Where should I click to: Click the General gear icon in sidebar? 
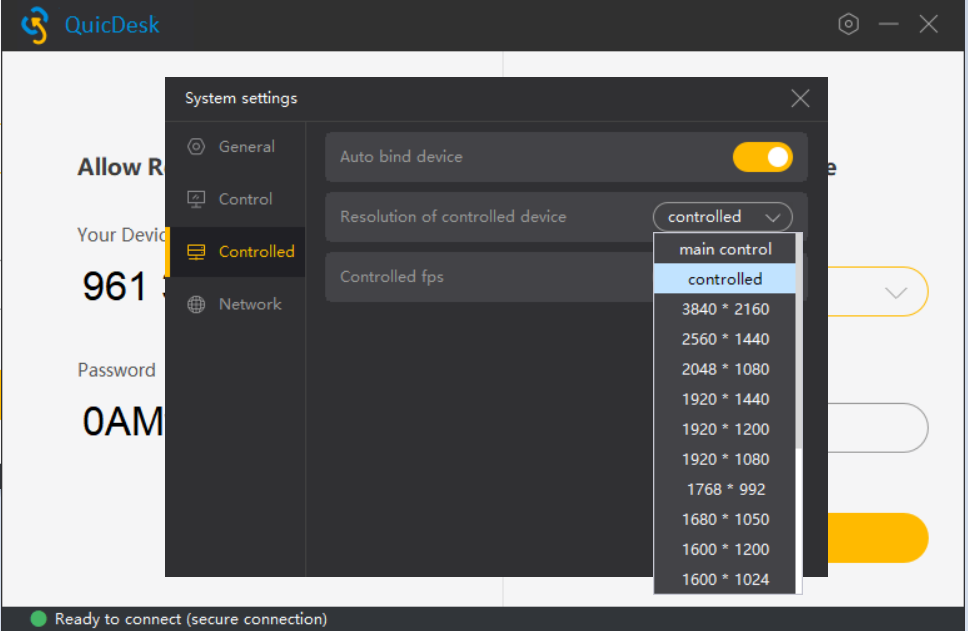[196, 147]
